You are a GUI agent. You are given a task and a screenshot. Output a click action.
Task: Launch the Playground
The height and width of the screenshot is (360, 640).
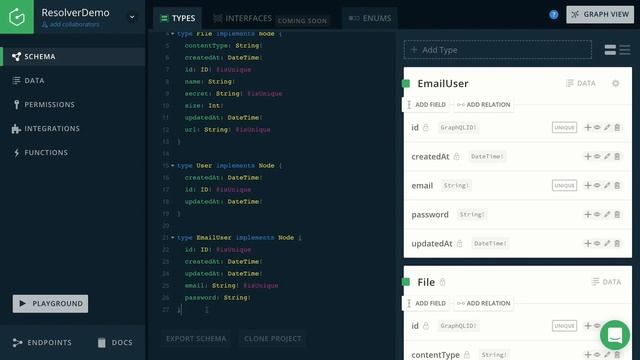point(50,304)
